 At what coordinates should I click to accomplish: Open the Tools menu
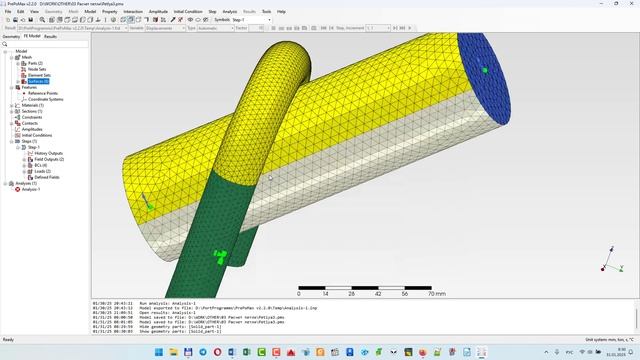pyautogui.click(x=267, y=11)
